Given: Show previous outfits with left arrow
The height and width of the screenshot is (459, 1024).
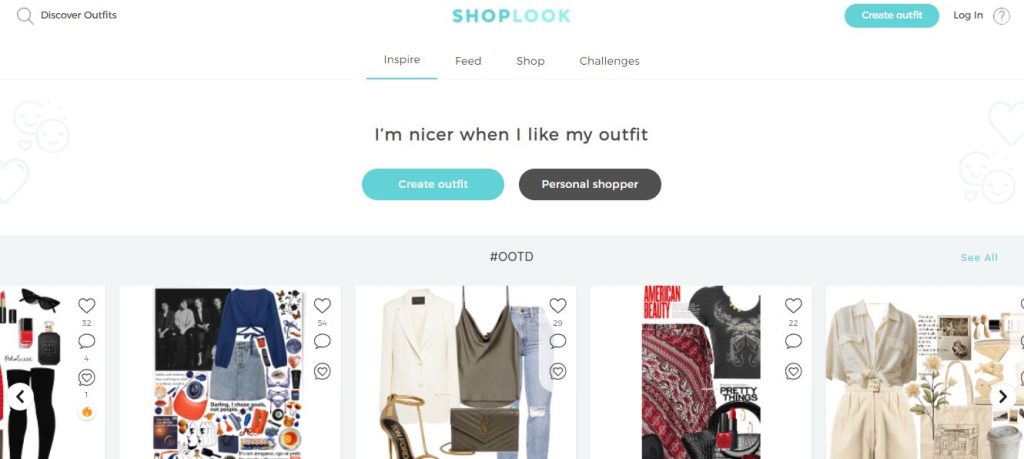Looking at the screenshot, I should click(x=20, y=396).
